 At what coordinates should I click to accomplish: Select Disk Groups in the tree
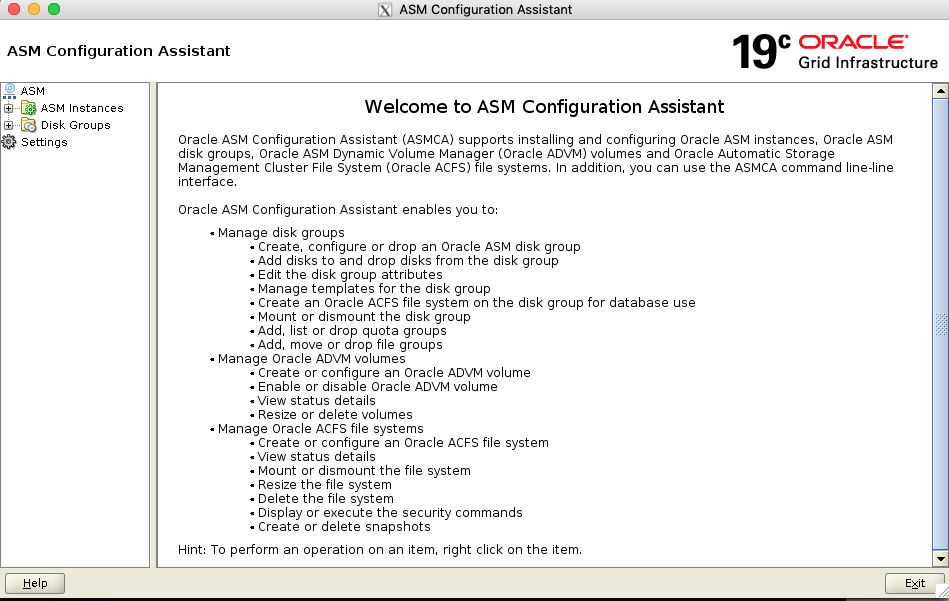click(76, 125)
